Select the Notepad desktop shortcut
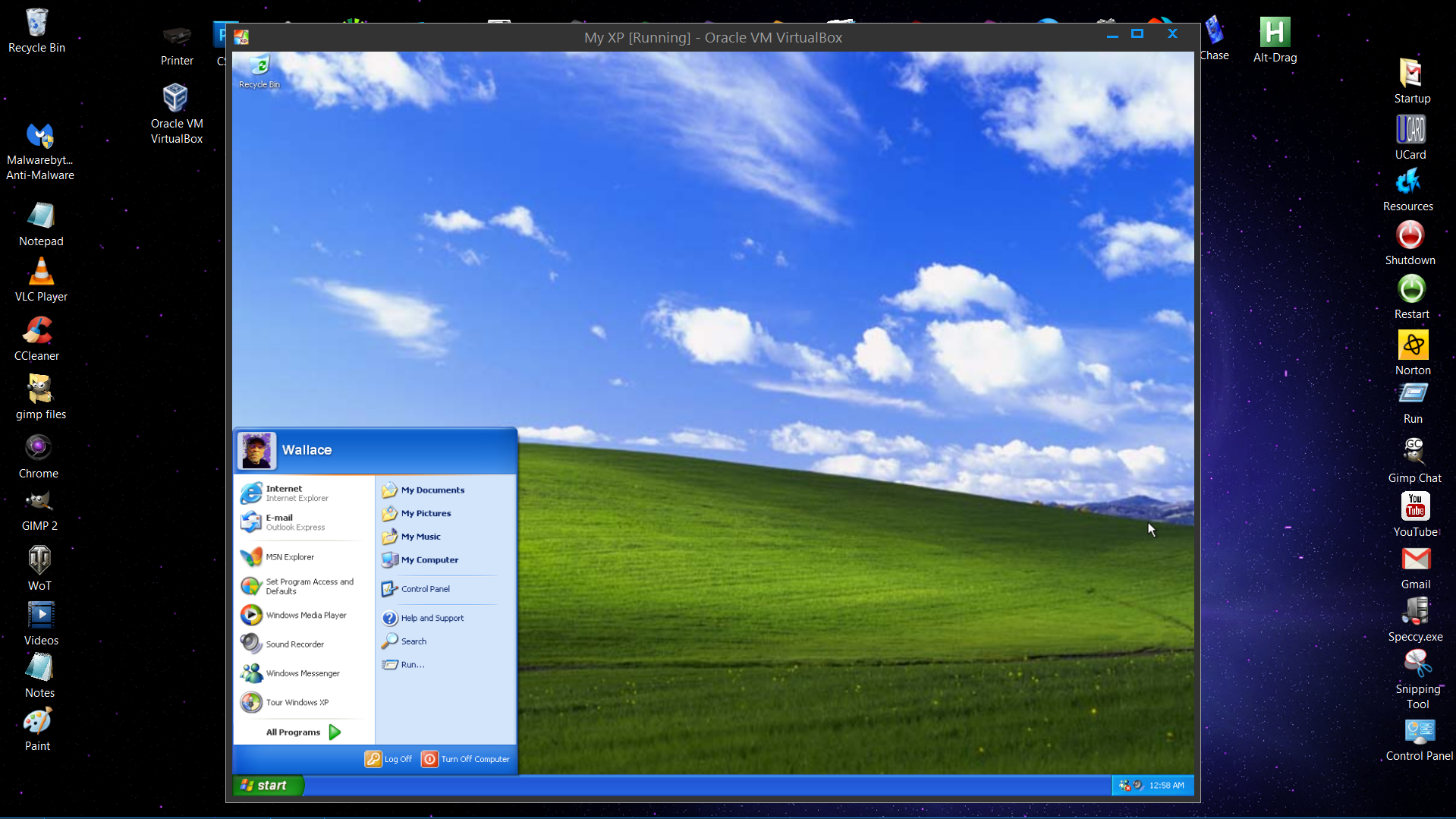Screen dimensions: 1456x819 41,225
